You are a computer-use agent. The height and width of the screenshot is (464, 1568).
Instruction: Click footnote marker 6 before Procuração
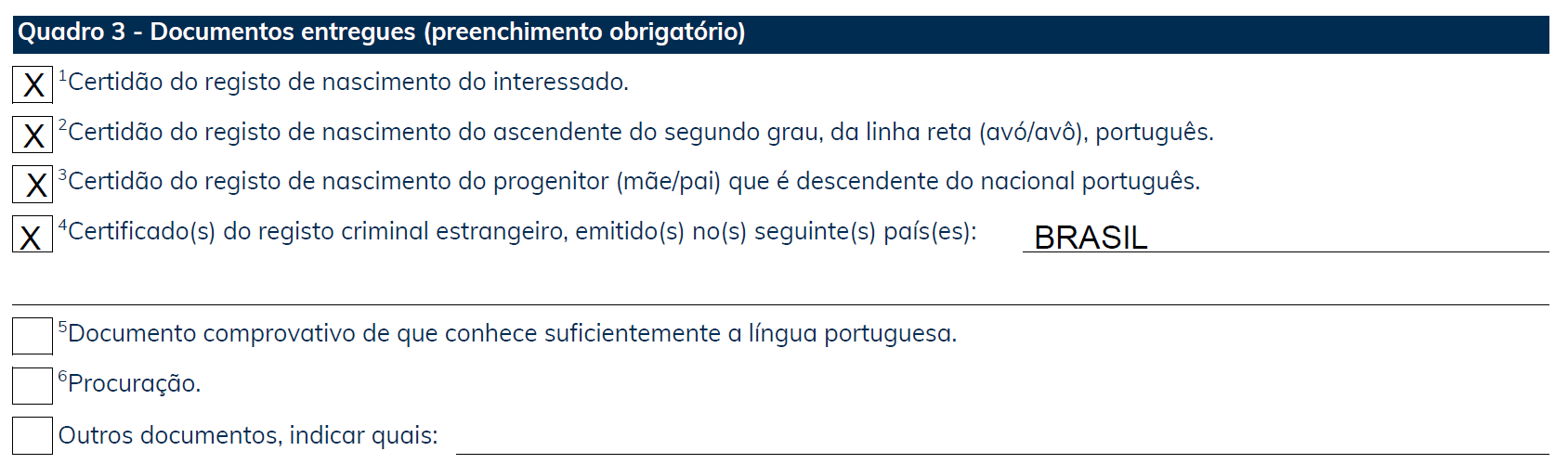pos(63,376)
